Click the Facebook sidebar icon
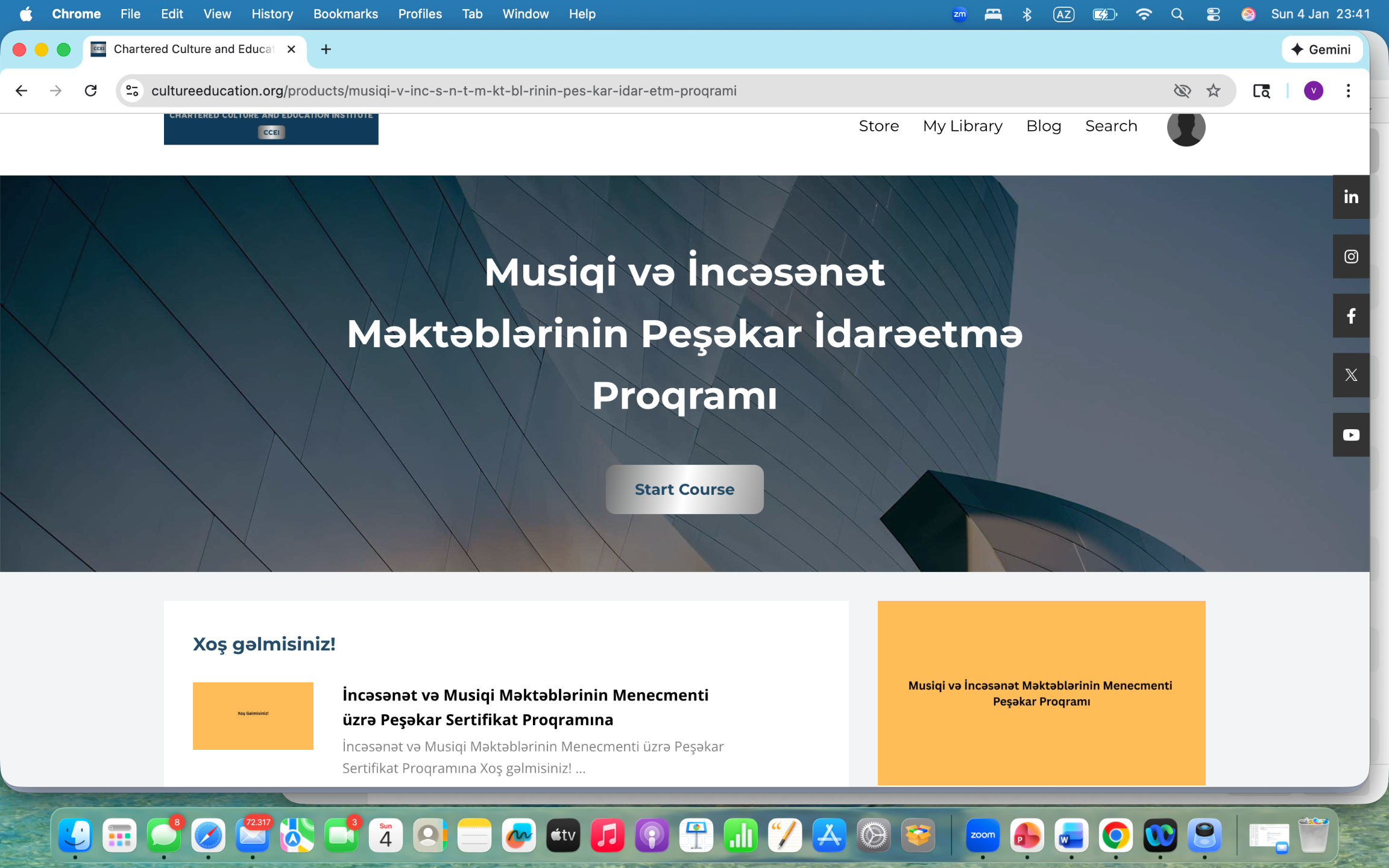This screenshot has width=1389, height=868. (1350, 316)
